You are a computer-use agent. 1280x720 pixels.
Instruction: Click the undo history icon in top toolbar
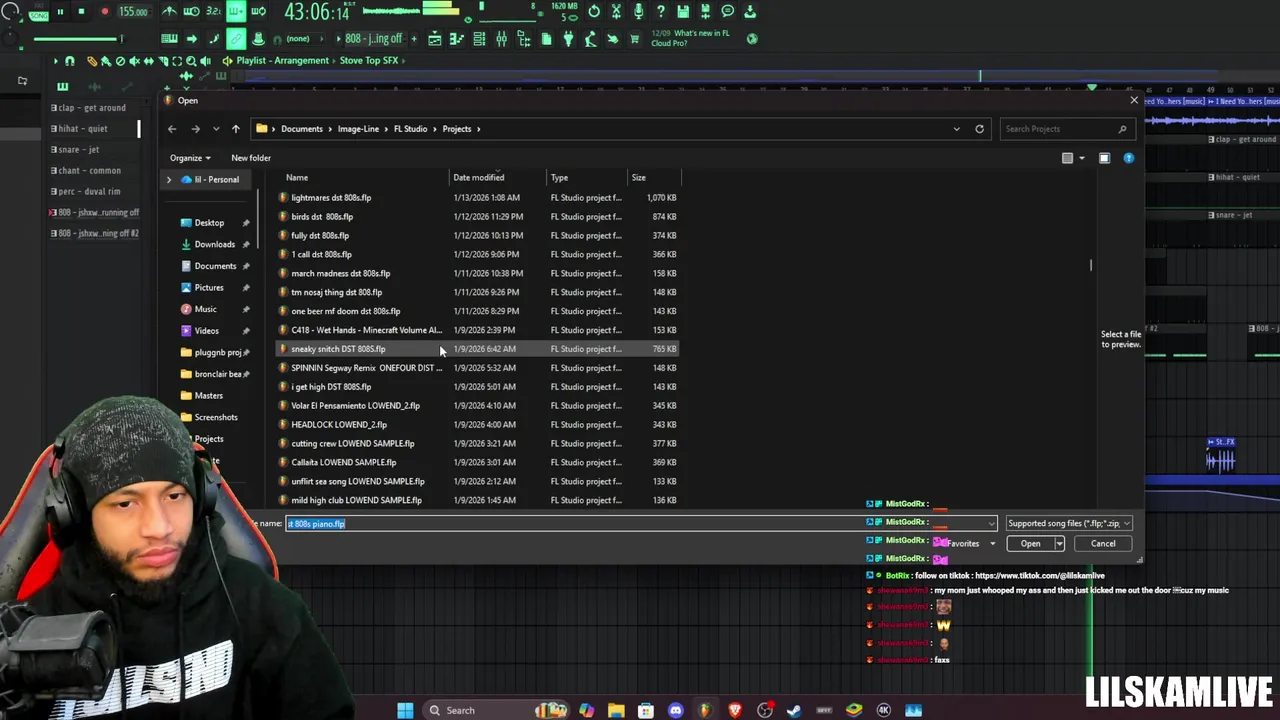tap(594, 12)
